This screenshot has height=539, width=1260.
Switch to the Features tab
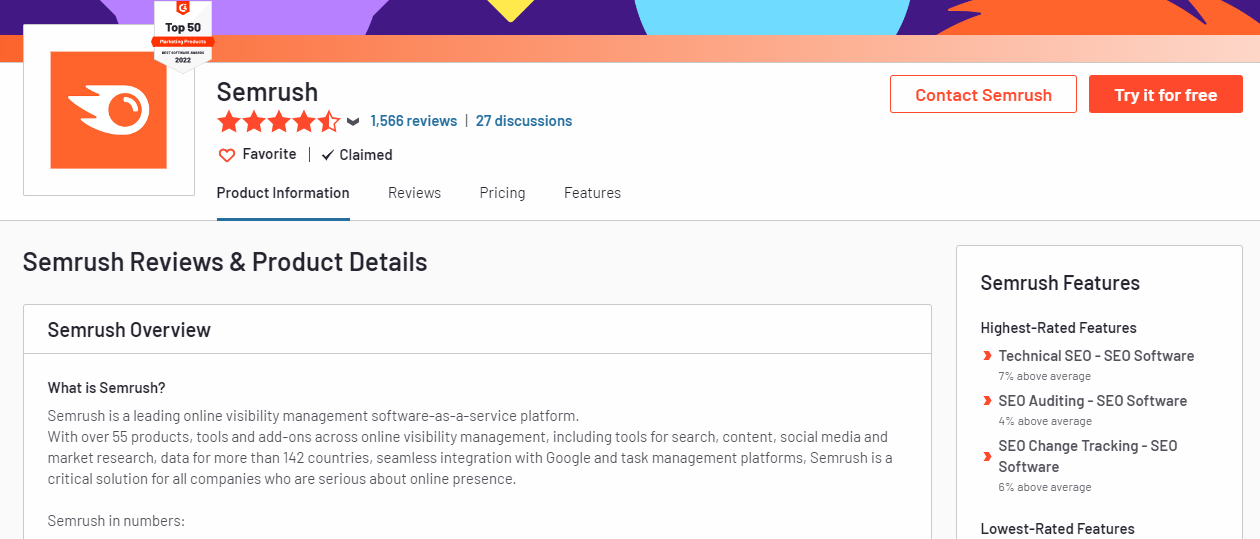click(592, 193)
